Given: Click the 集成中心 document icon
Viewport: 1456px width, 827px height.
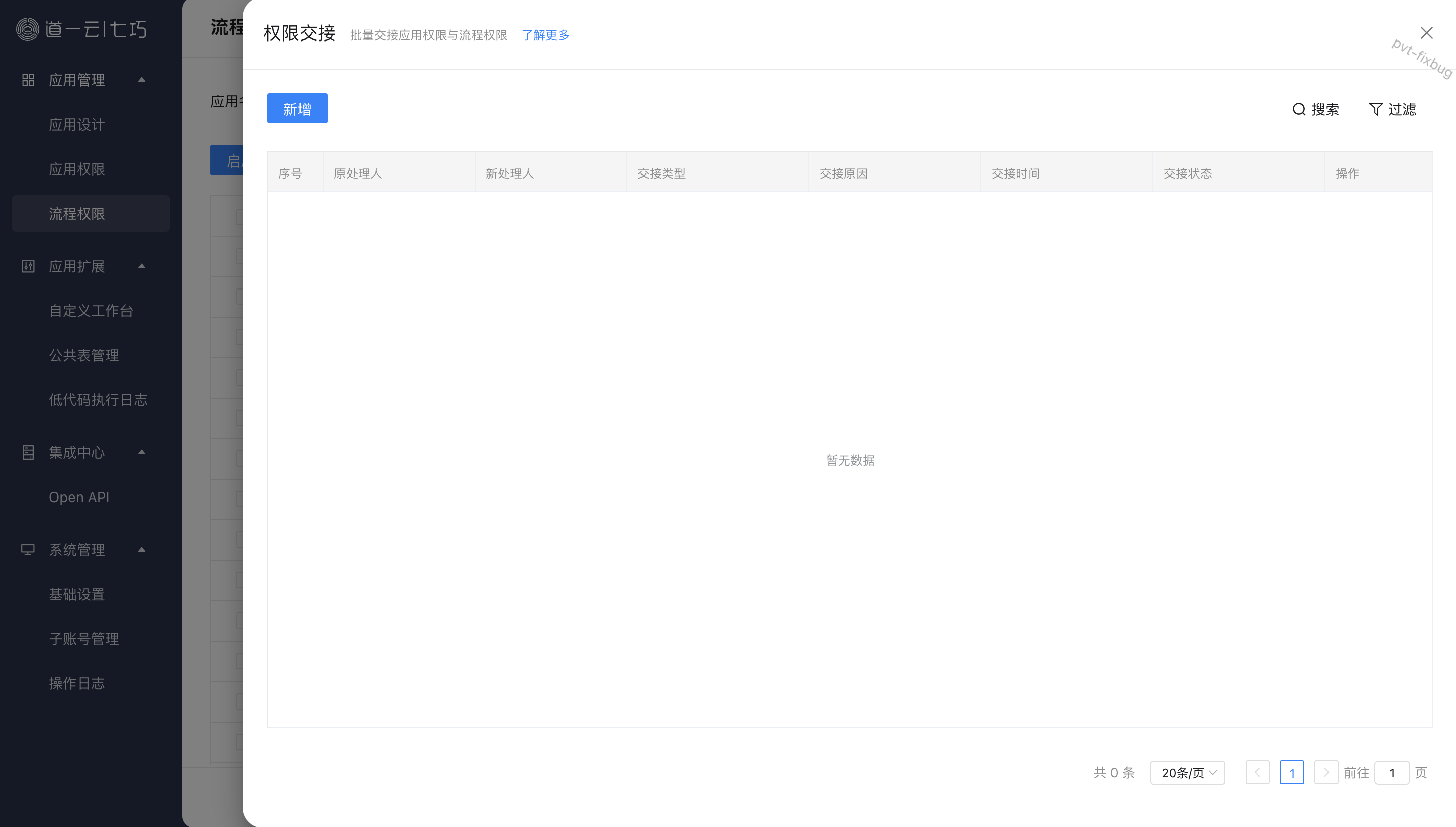Looking at the screenshot, I should pos(28,452).
